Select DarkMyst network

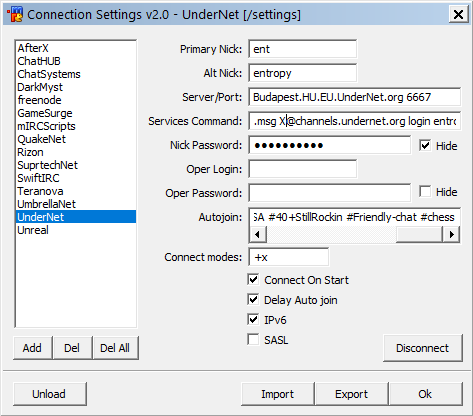76,87
